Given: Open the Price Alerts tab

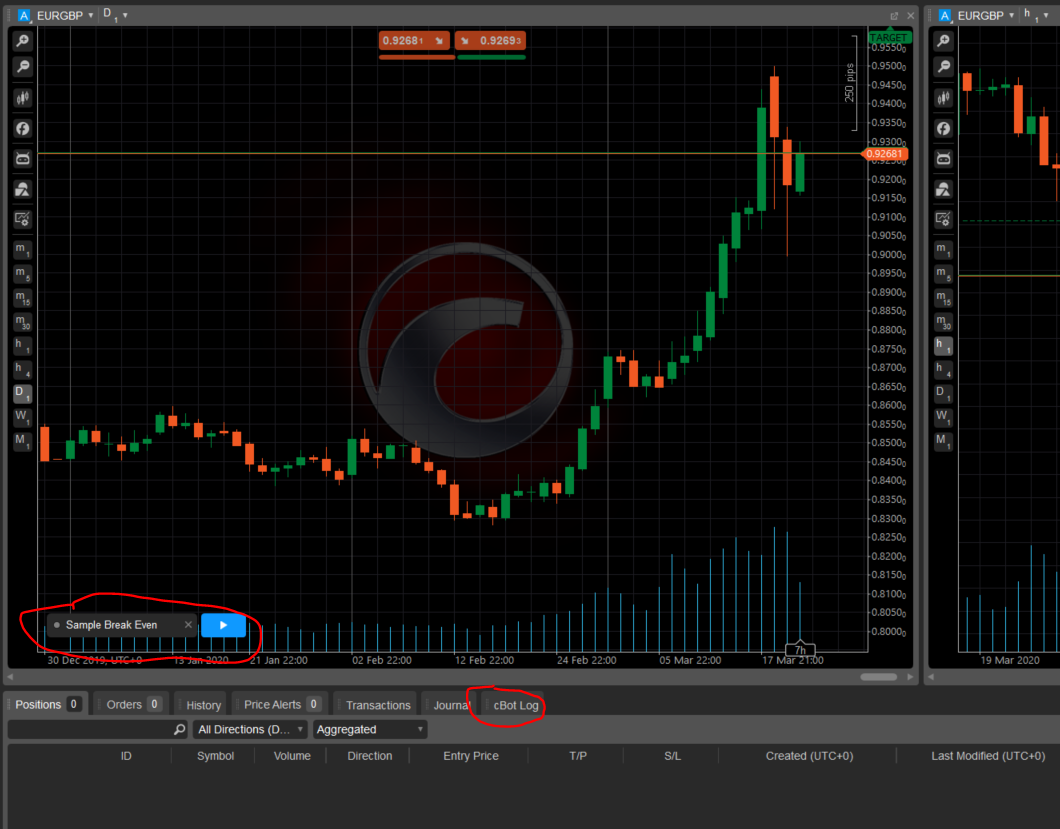Looking at the screenshot, I should tap(280, 705).
